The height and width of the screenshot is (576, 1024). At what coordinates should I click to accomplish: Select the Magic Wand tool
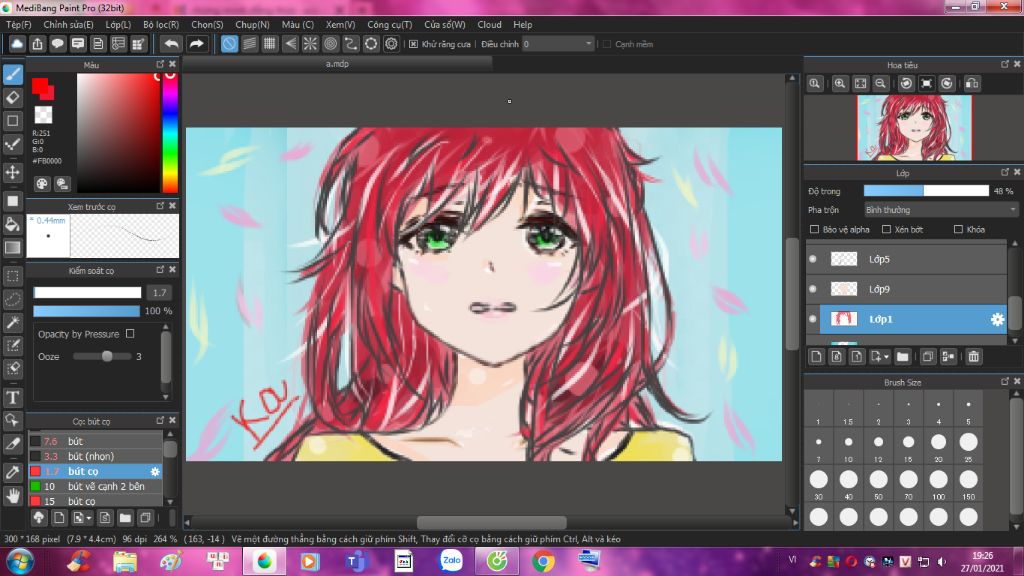click(x=13, y=323)
